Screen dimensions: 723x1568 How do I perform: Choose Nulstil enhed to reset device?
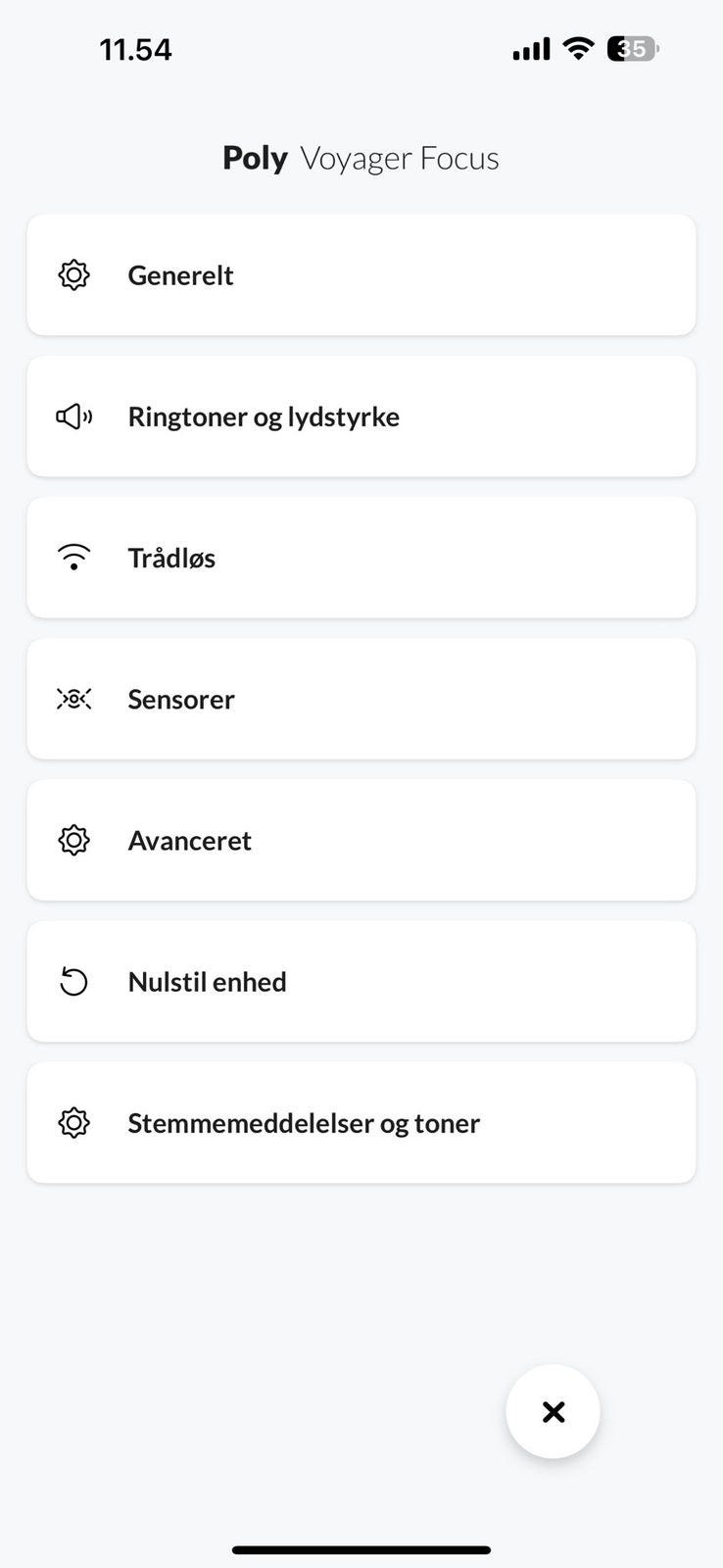[x=361, y=981]
